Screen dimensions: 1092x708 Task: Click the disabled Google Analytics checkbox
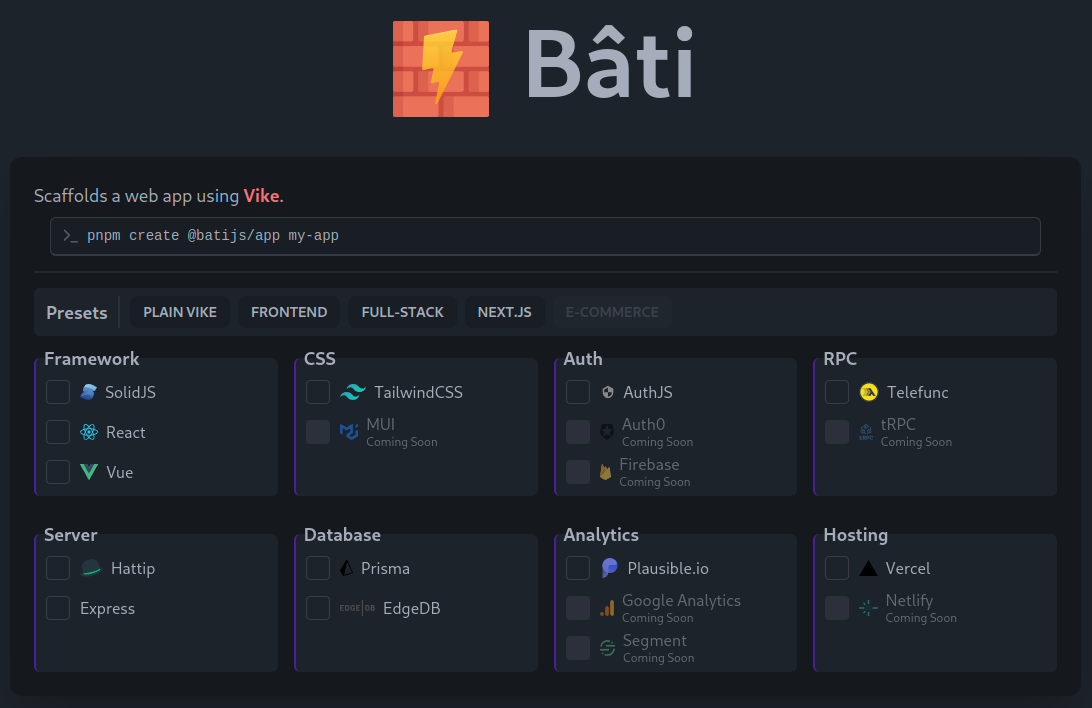point(578,608)
